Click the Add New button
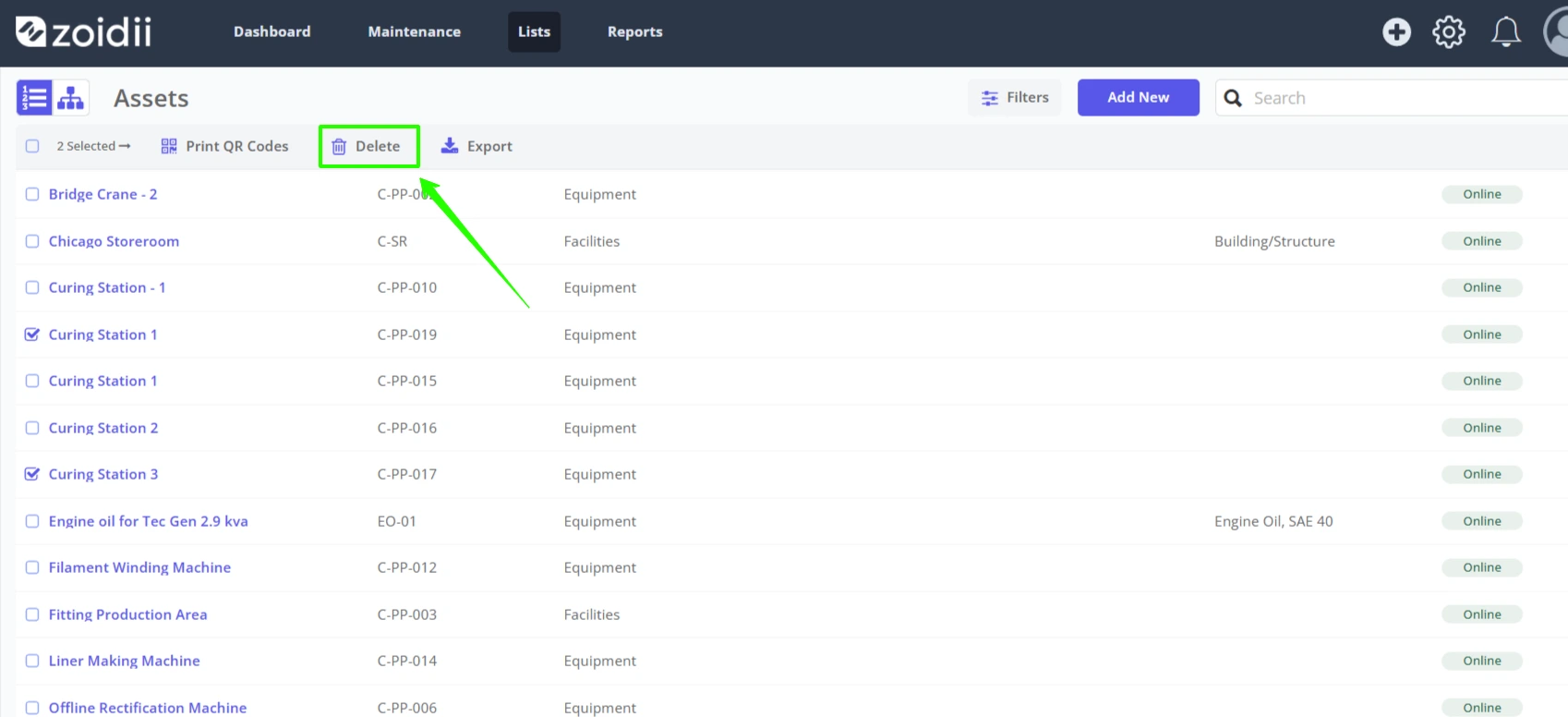Viewport: 1568px width, 717px height. [1139, 97]
